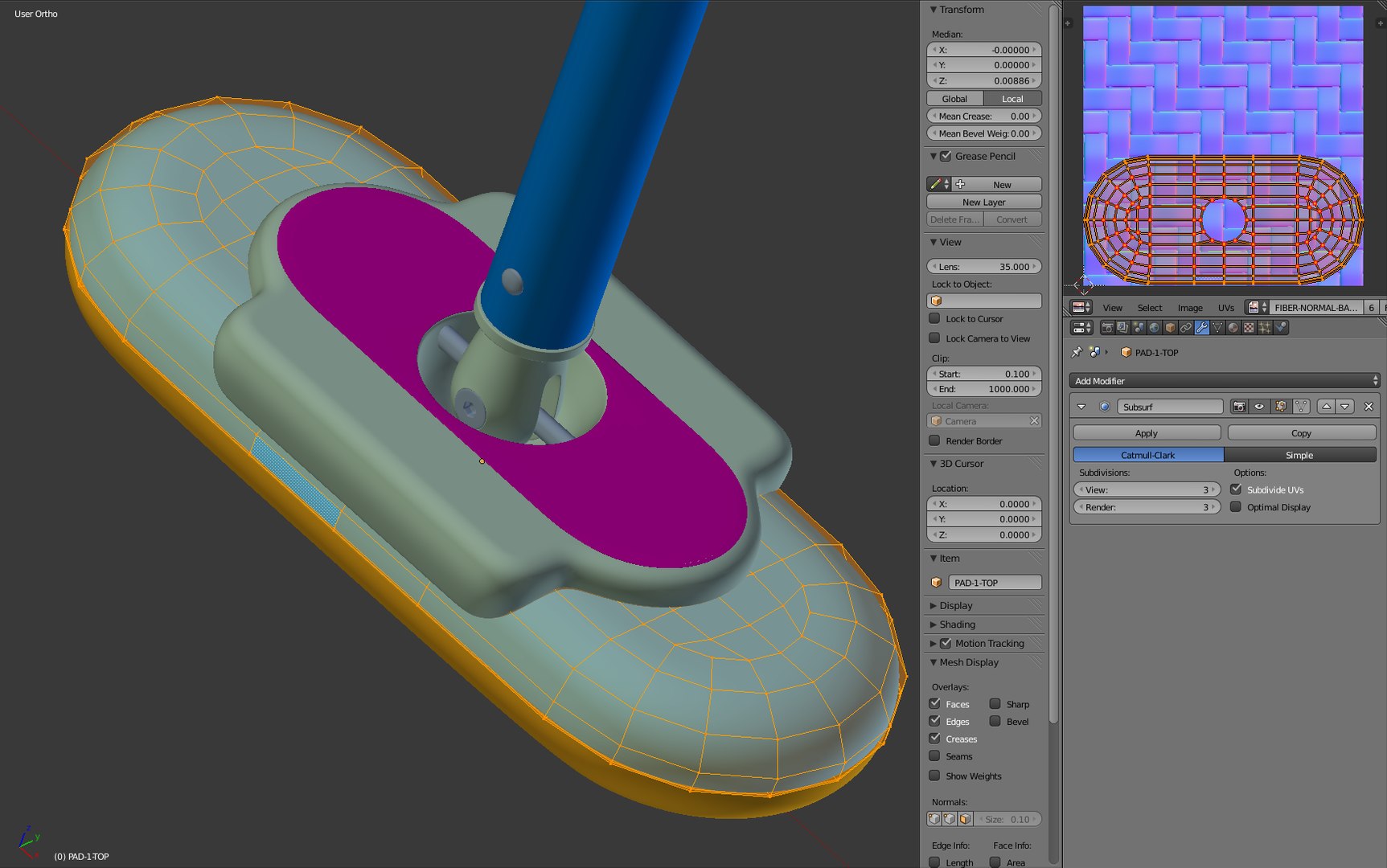Toggle Subsurf cage editing mode icon
Viewport: 1387px width, 868px height.
point(1301,407)
